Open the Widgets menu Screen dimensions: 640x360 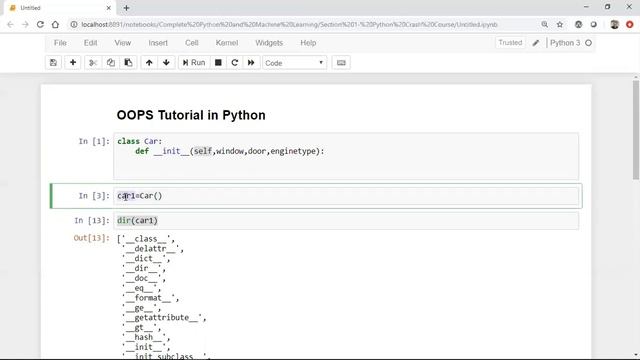point(269,43)
